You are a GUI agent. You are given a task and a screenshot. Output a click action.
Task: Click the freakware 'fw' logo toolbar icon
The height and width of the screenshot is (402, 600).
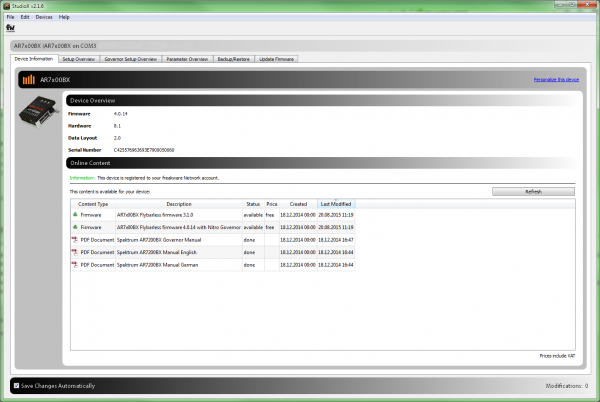point(10,27)
